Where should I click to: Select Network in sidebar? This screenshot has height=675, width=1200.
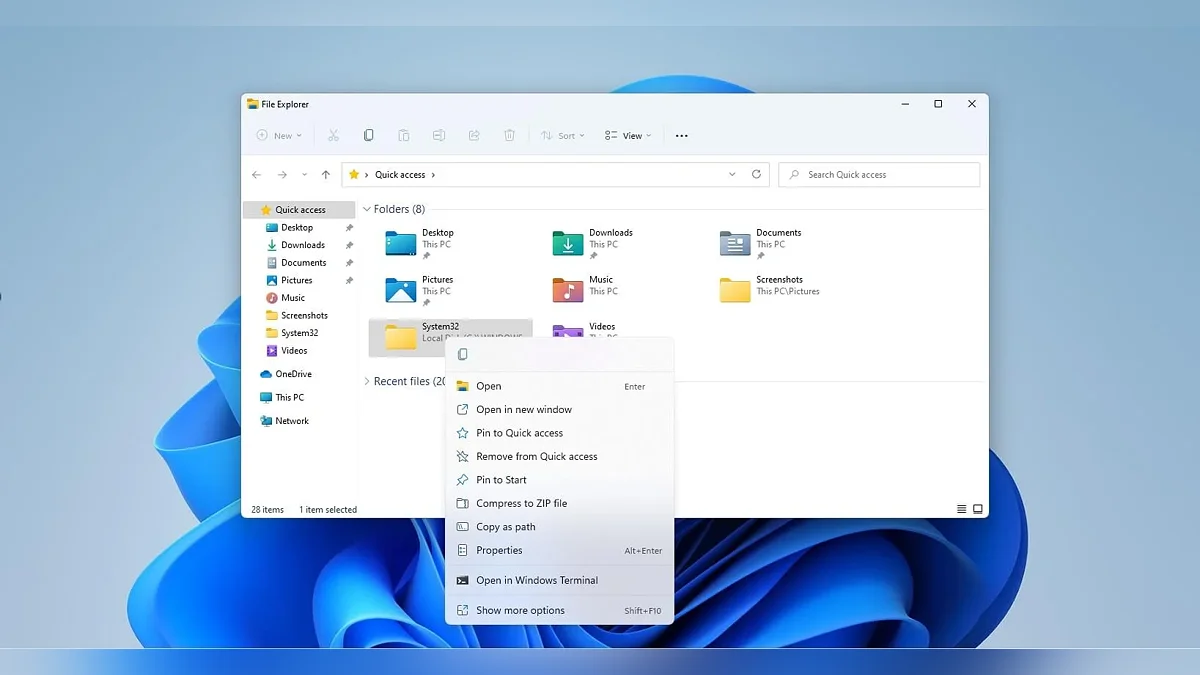click(x=300, y=421)
